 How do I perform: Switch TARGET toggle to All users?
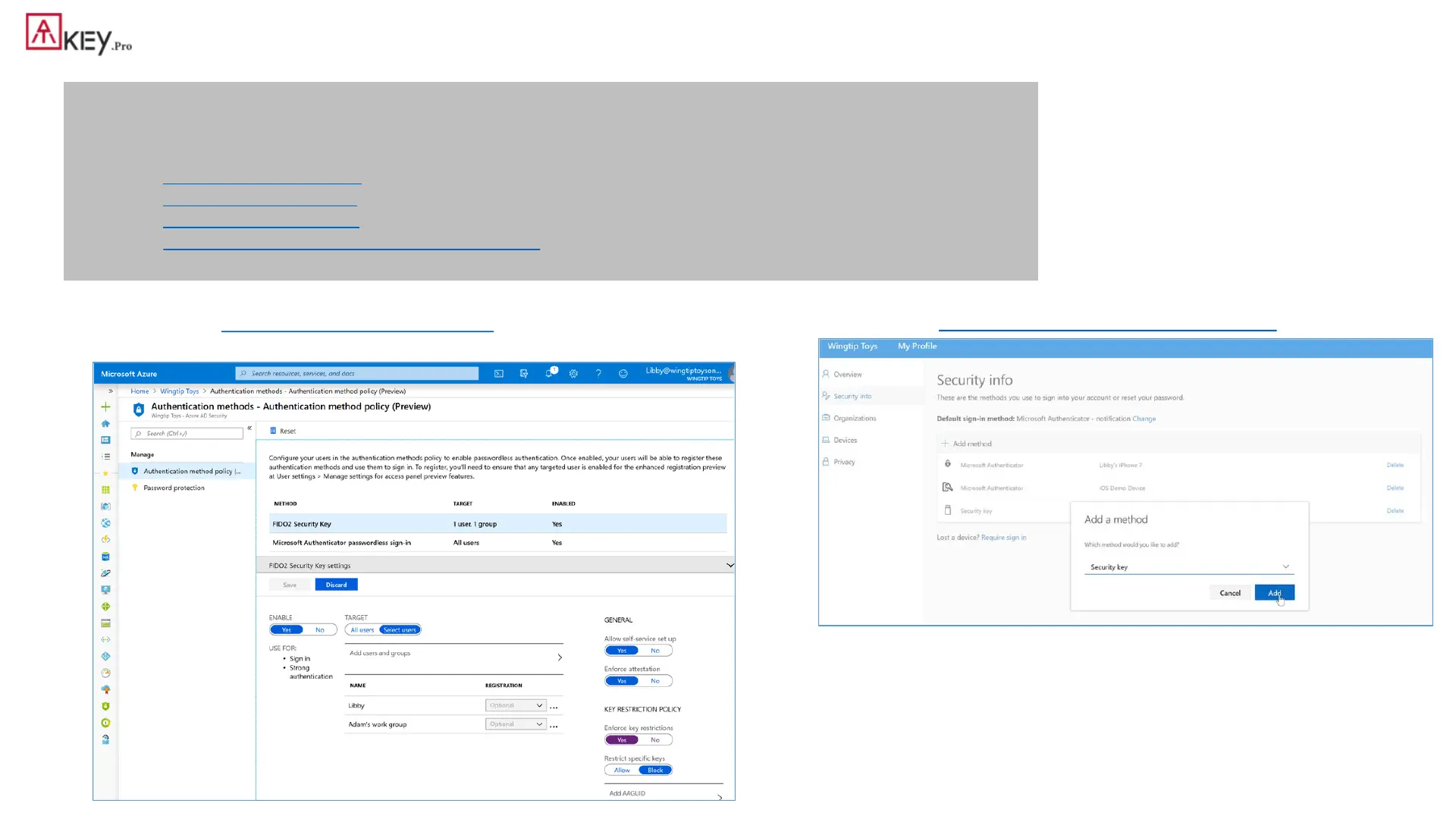362,630
